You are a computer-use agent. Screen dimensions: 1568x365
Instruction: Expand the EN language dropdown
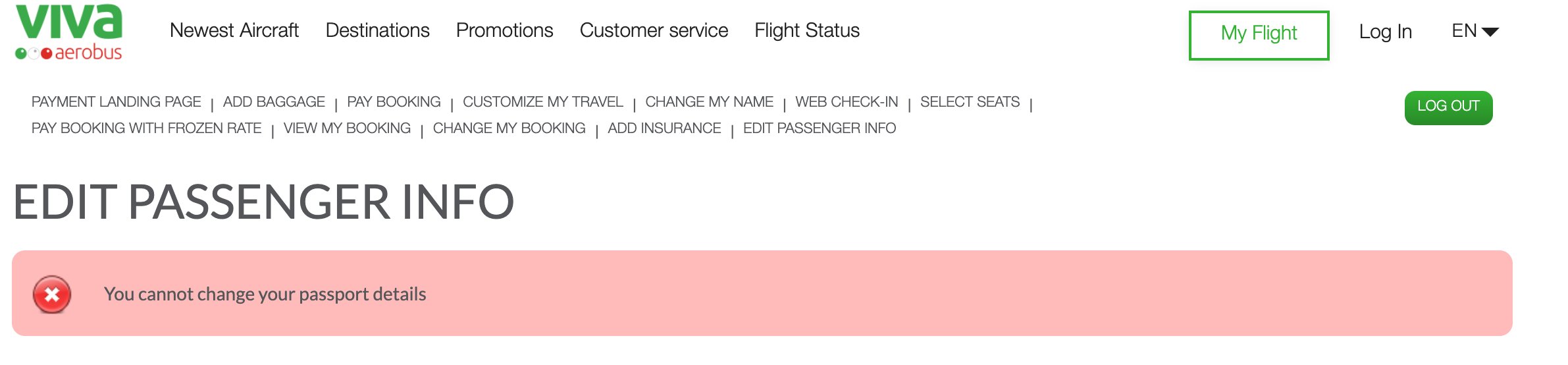(1475, 31)
